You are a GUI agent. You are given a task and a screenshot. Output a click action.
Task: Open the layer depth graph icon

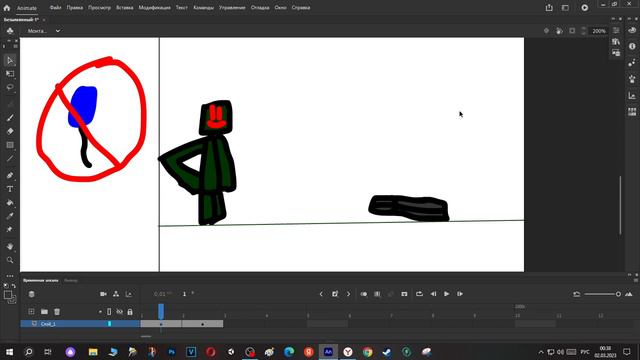click(x=129, y=294)
